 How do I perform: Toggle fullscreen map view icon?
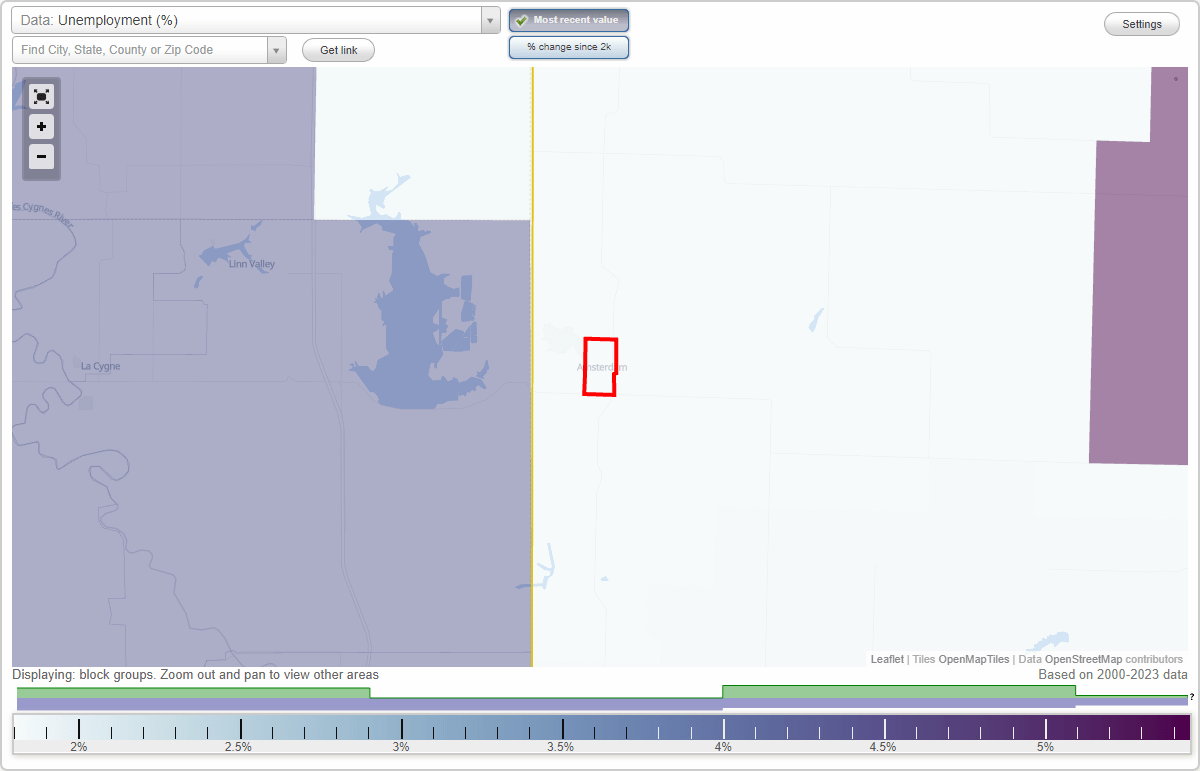point(41,96)
